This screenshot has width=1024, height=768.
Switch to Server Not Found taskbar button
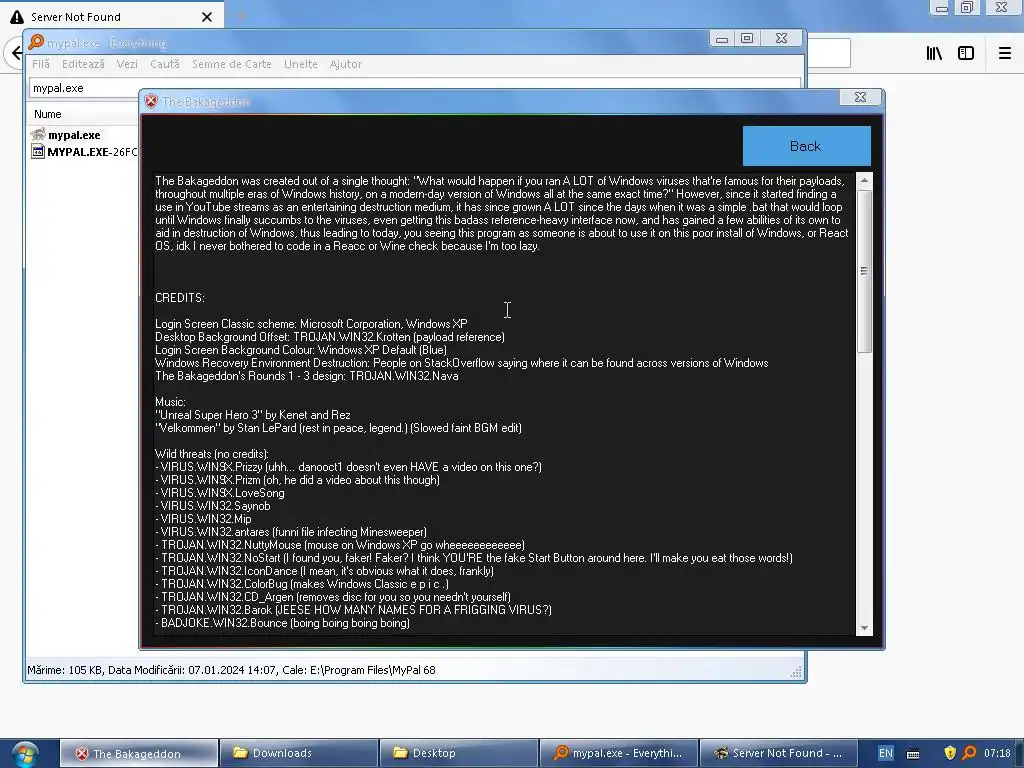(778, 753)
